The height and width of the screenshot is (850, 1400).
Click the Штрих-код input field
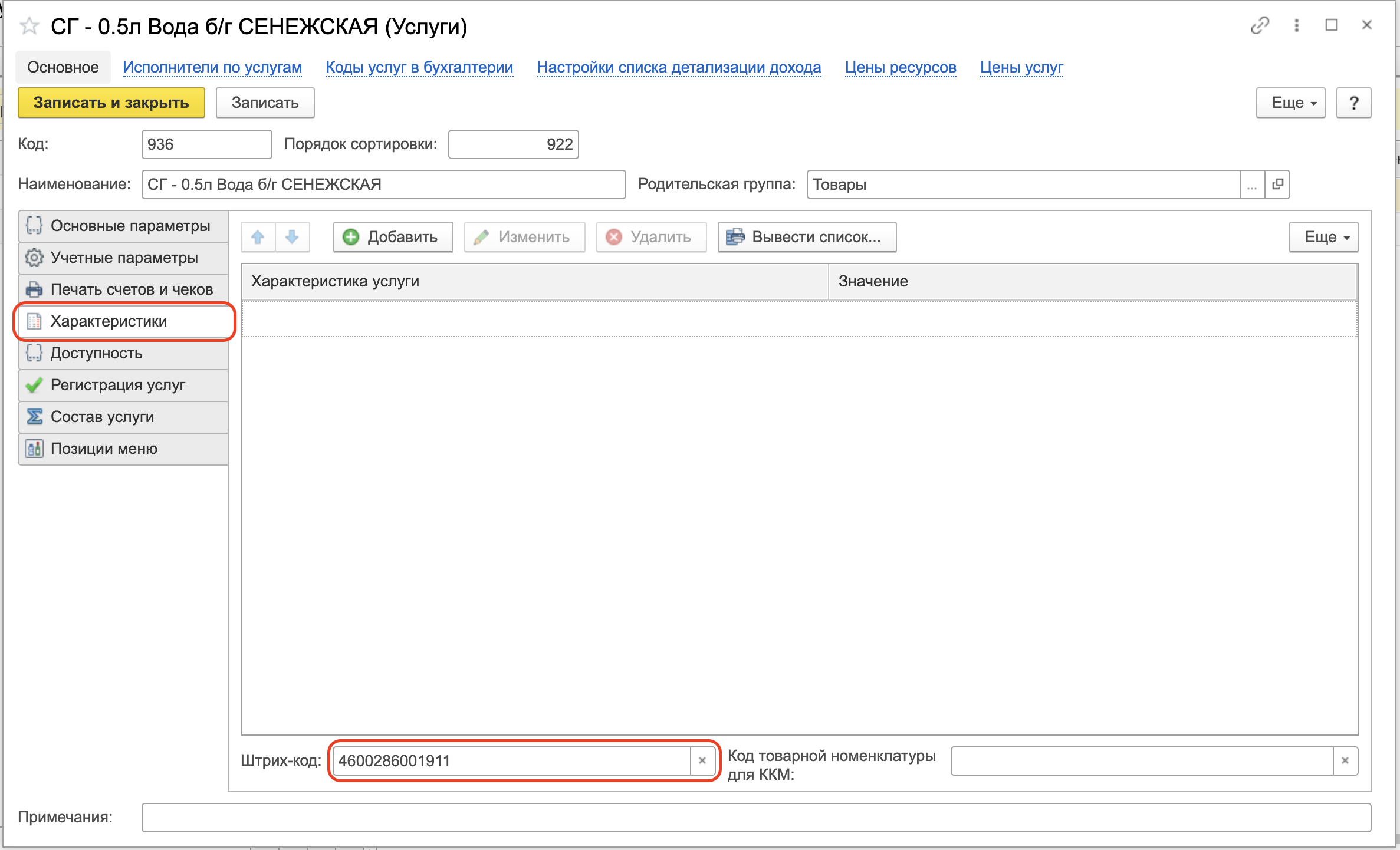512,760
